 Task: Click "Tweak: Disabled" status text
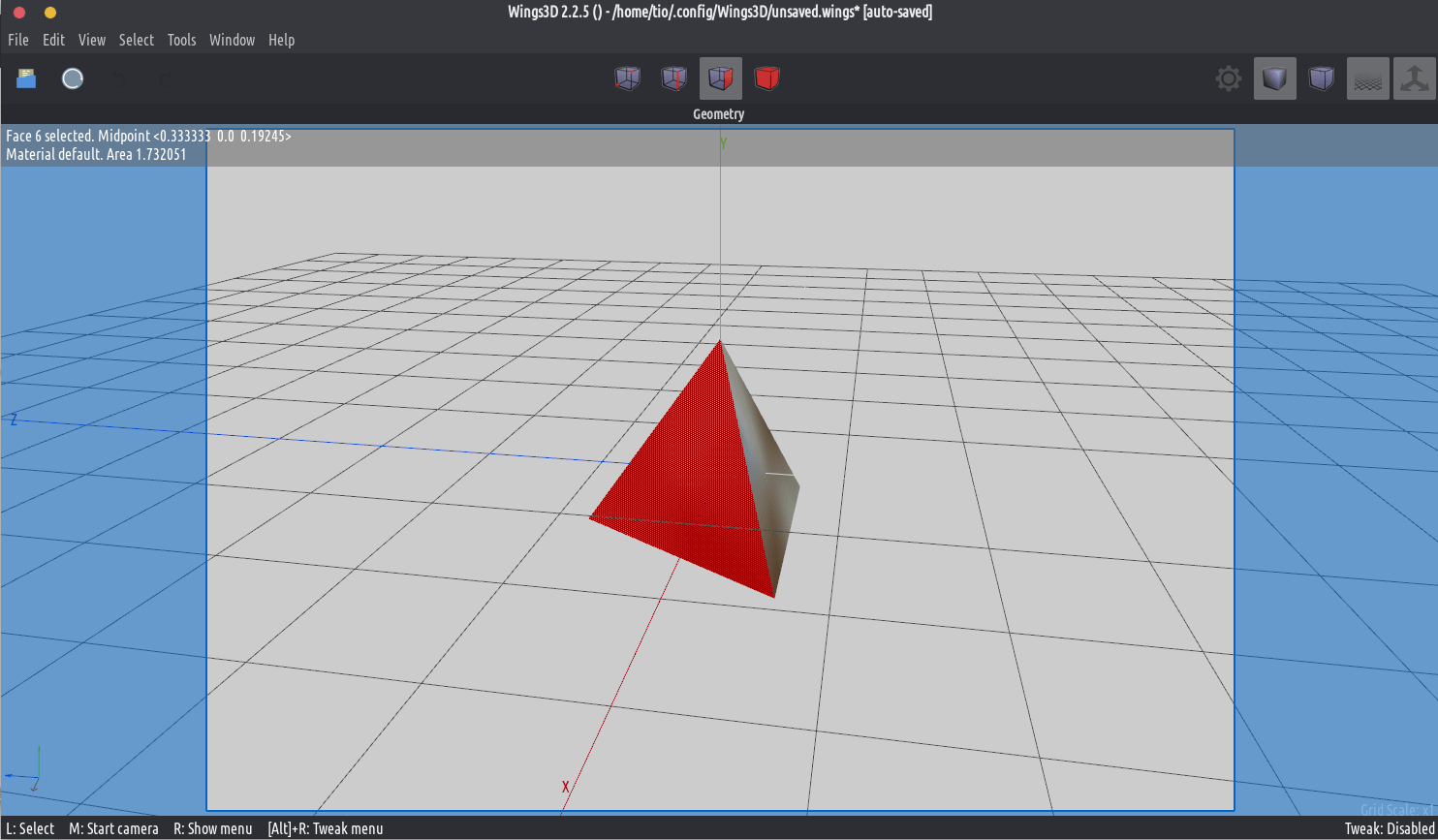1390,828
